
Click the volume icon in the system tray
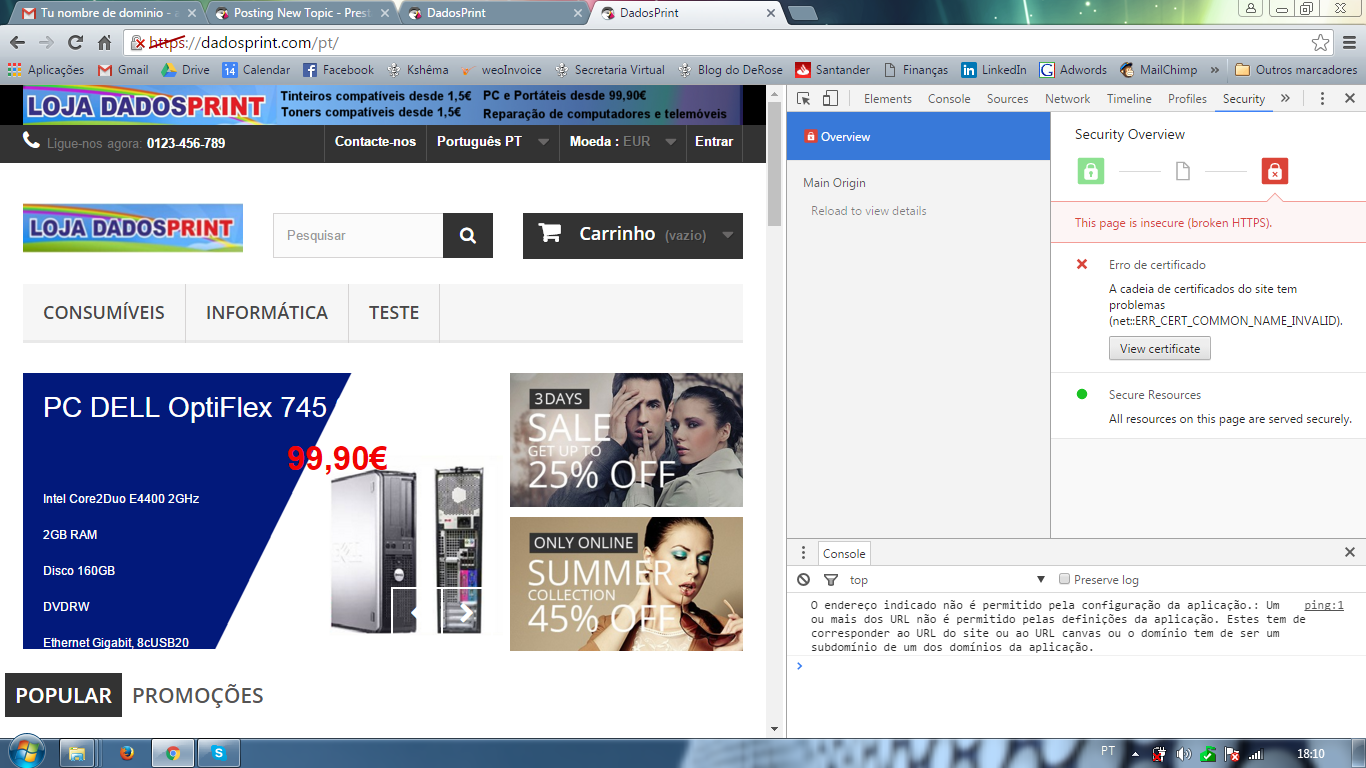pyautogui.click(x=1184, y=753)
